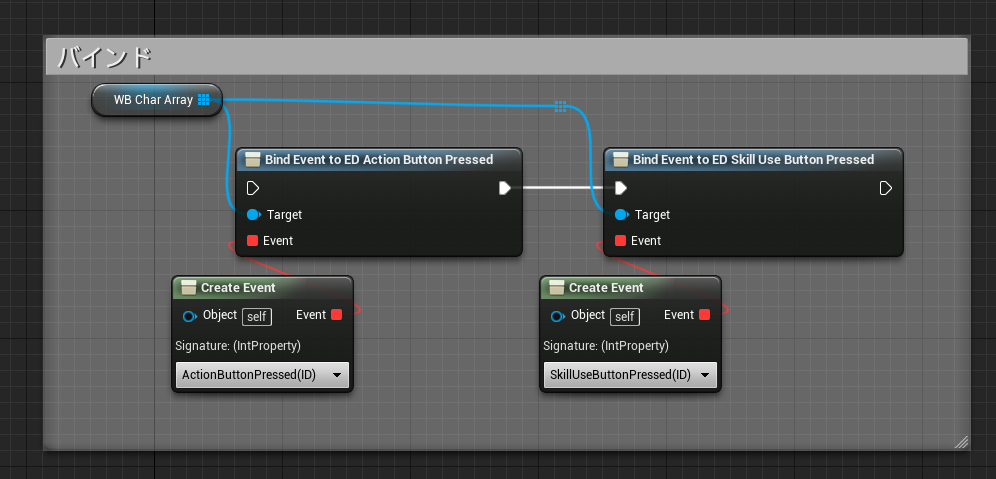
Task: Click Target pin on Bind Action Button Pressed node
Action: tap(253, 215)
